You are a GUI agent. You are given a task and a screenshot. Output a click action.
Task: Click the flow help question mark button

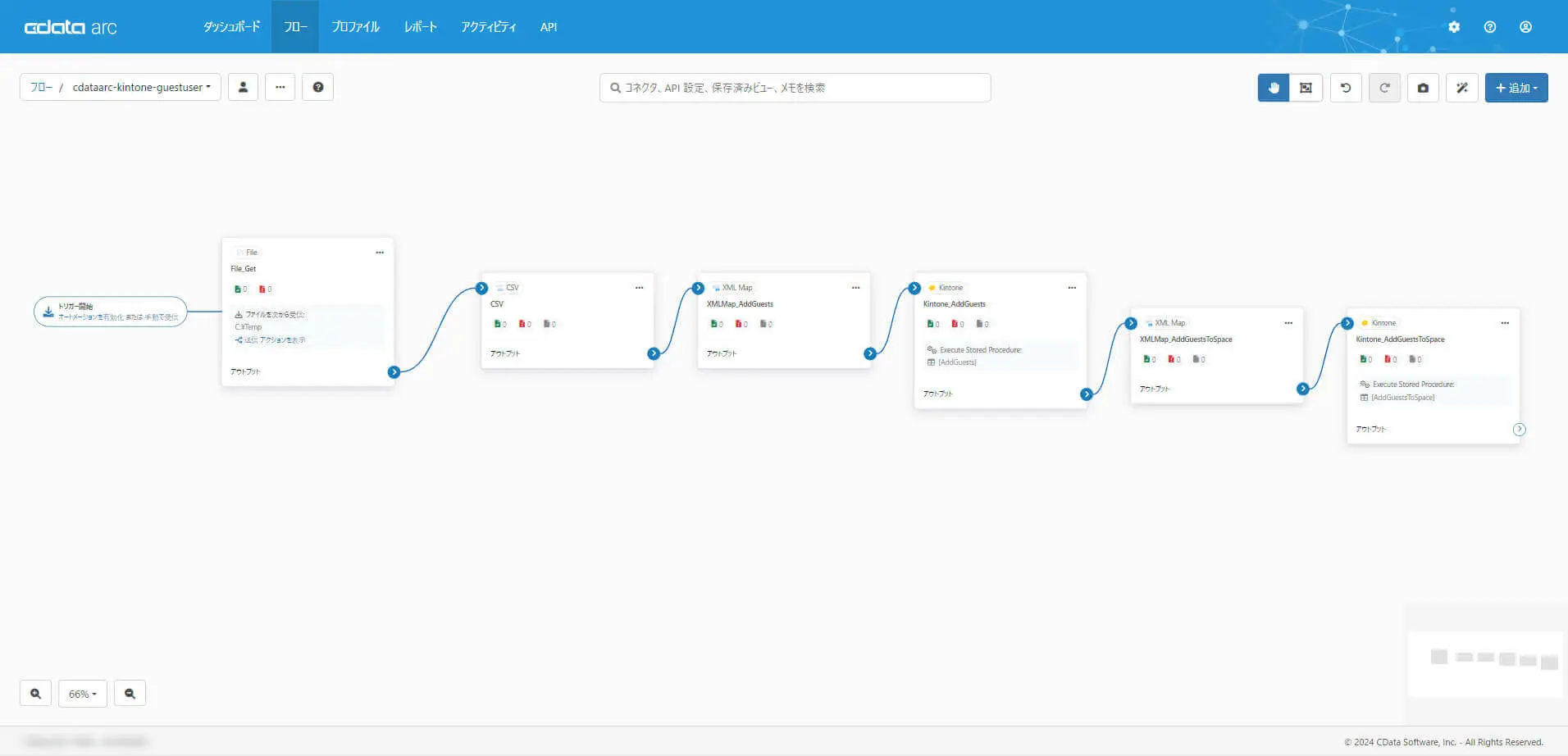tap(318, 87)
